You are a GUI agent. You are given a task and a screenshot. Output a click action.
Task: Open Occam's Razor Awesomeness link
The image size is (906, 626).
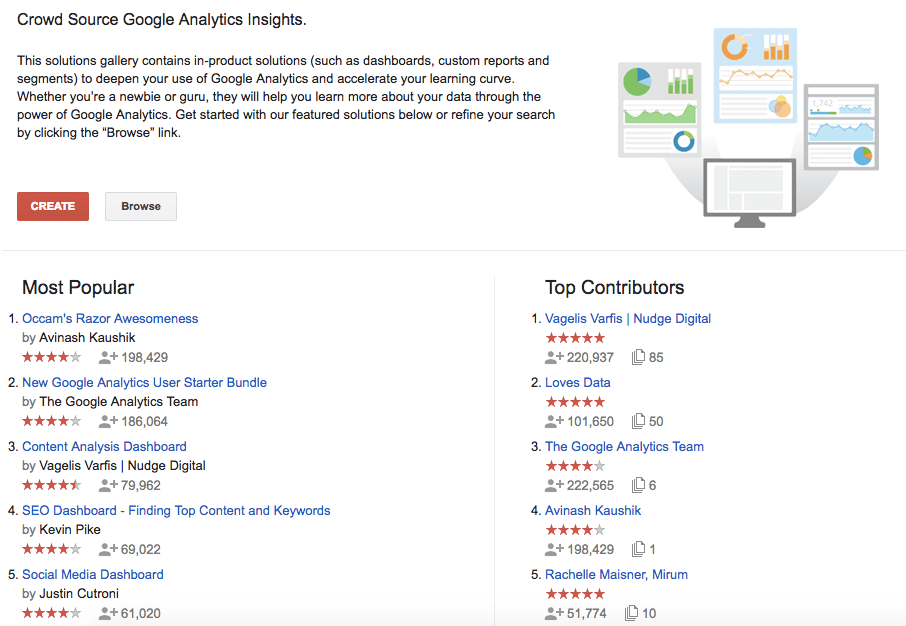110,318
